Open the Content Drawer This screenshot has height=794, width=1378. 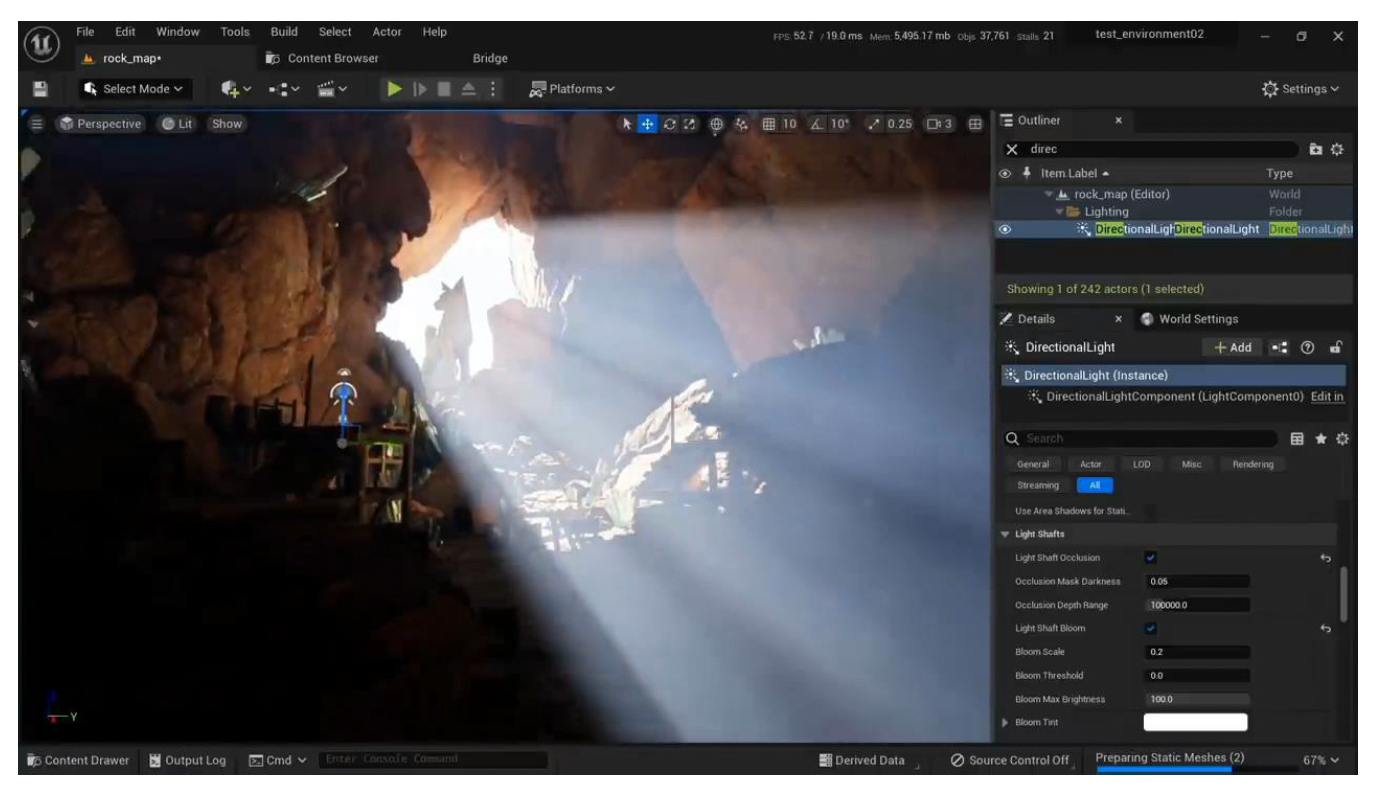pos(79,760)
